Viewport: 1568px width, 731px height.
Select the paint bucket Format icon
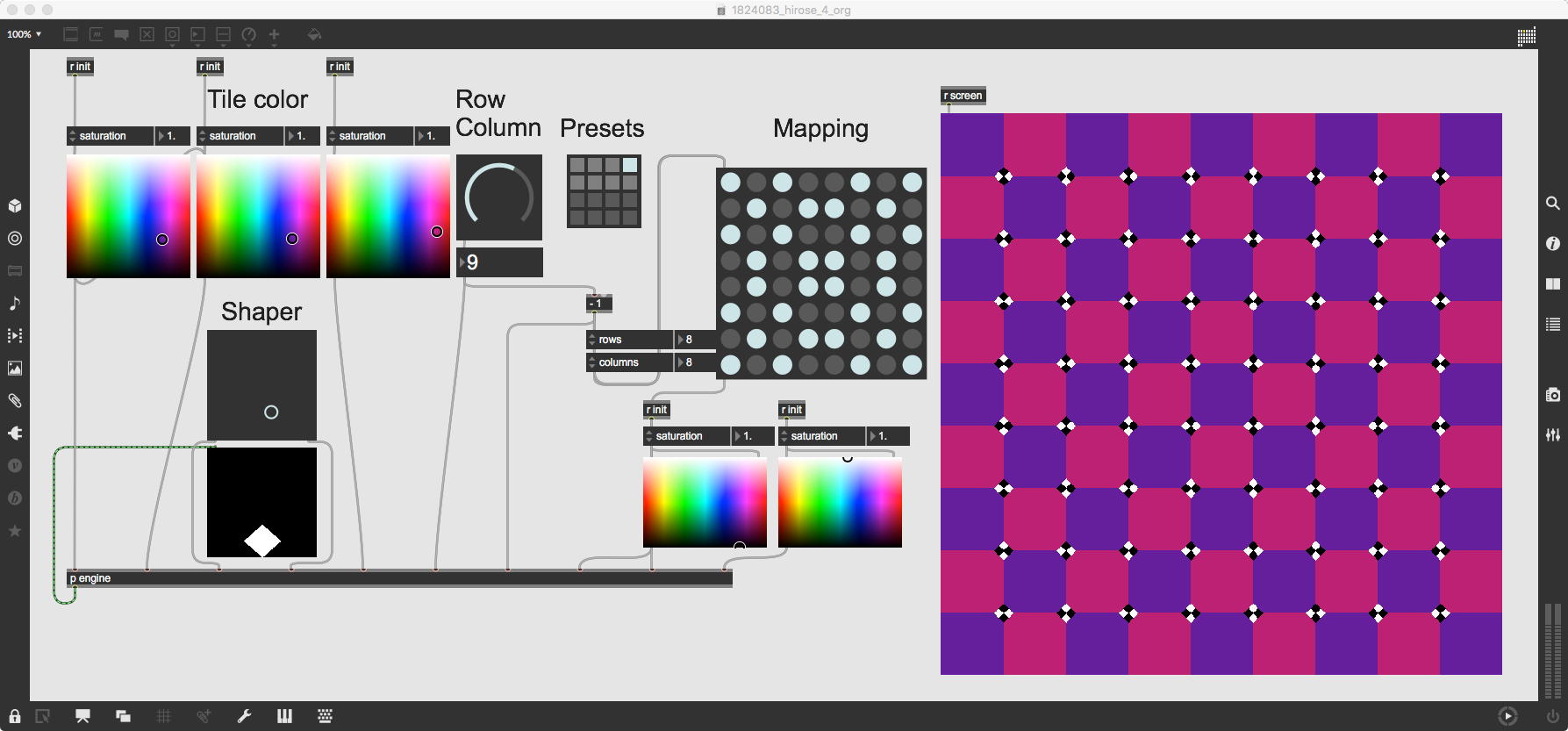click(314, 34)
